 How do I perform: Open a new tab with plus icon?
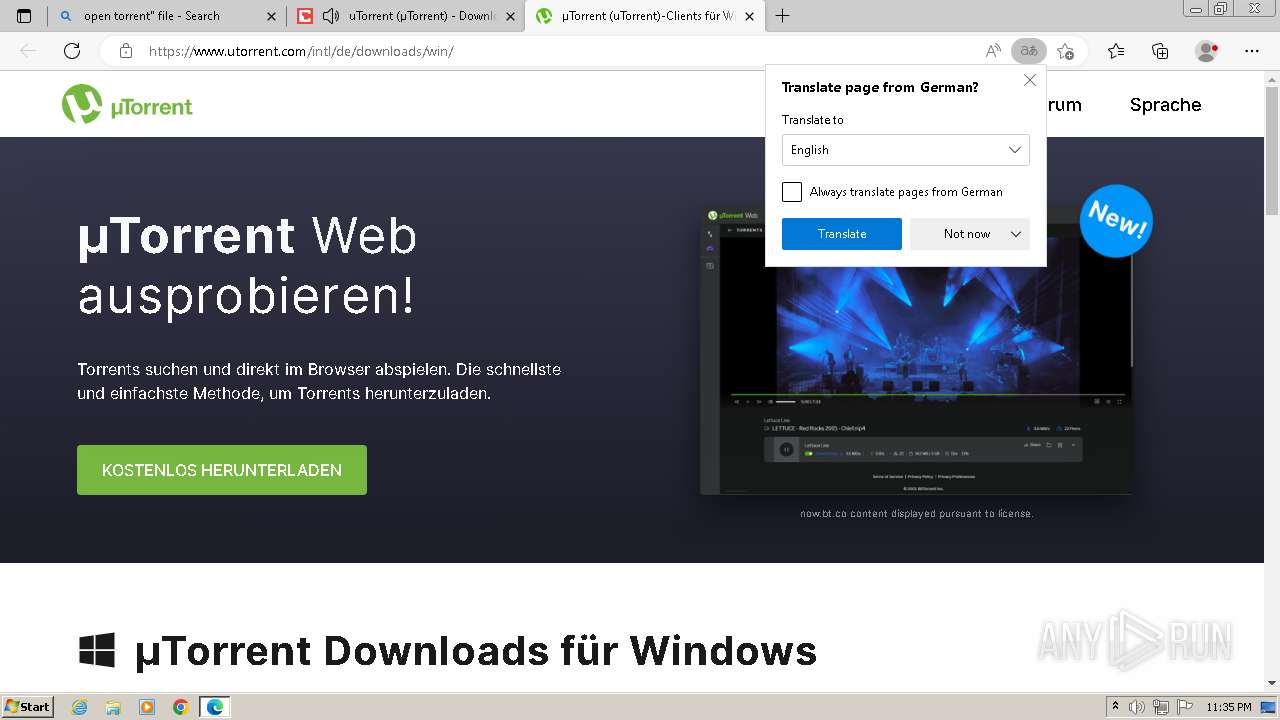(x=782, y=16)
